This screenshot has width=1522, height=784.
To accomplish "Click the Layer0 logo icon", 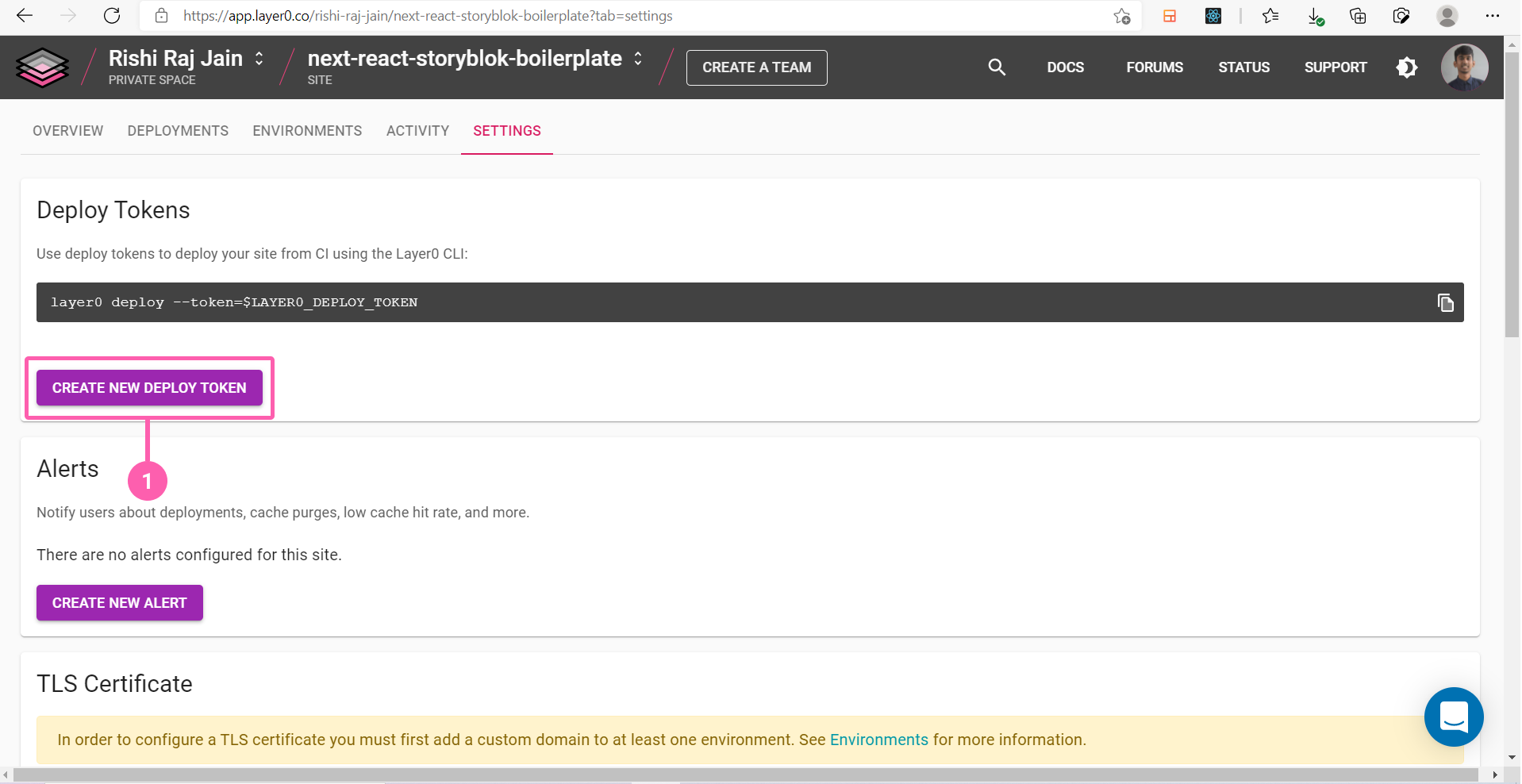I will click(43, 67).
